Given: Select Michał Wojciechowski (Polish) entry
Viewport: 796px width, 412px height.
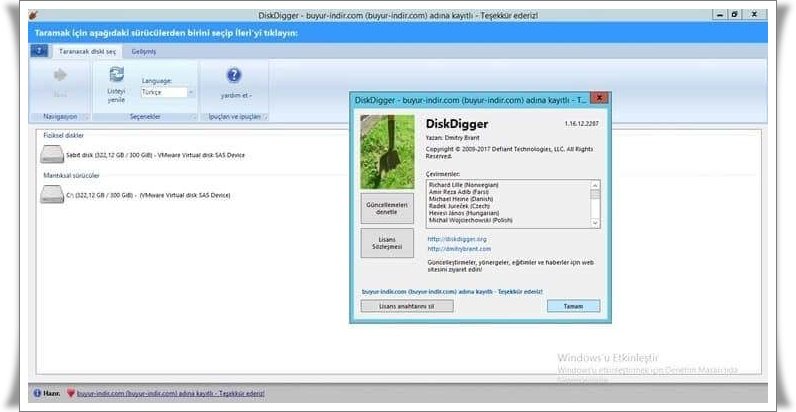Looking at the screenshot, I should pos(470,221).
